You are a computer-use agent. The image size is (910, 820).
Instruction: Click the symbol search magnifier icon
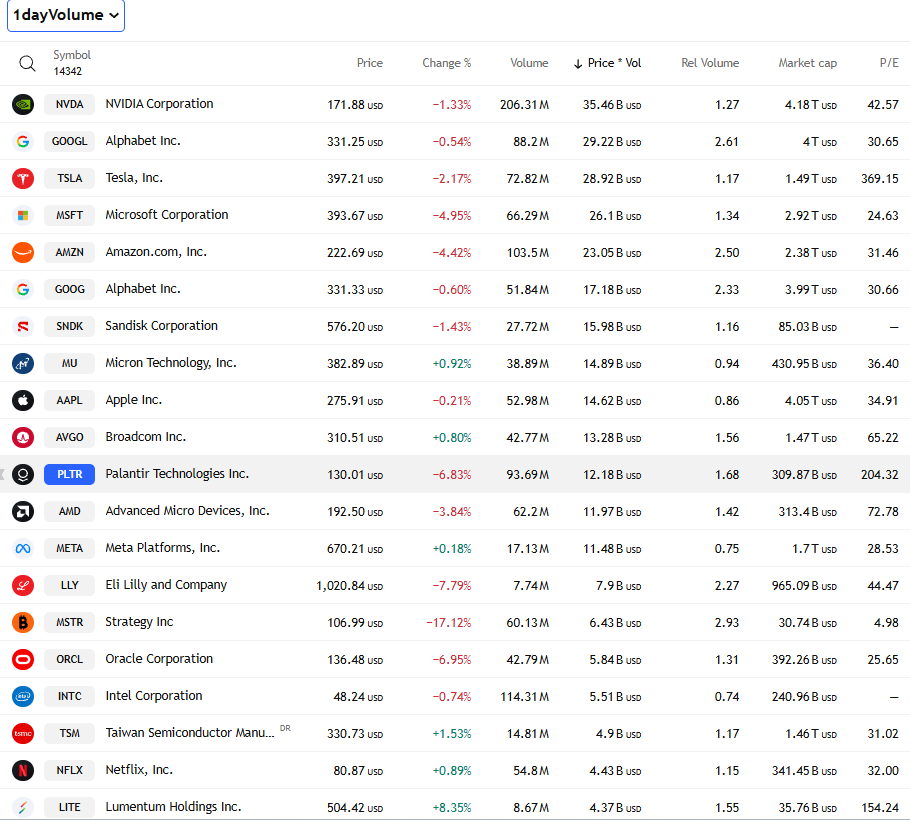tap(27, 63)
